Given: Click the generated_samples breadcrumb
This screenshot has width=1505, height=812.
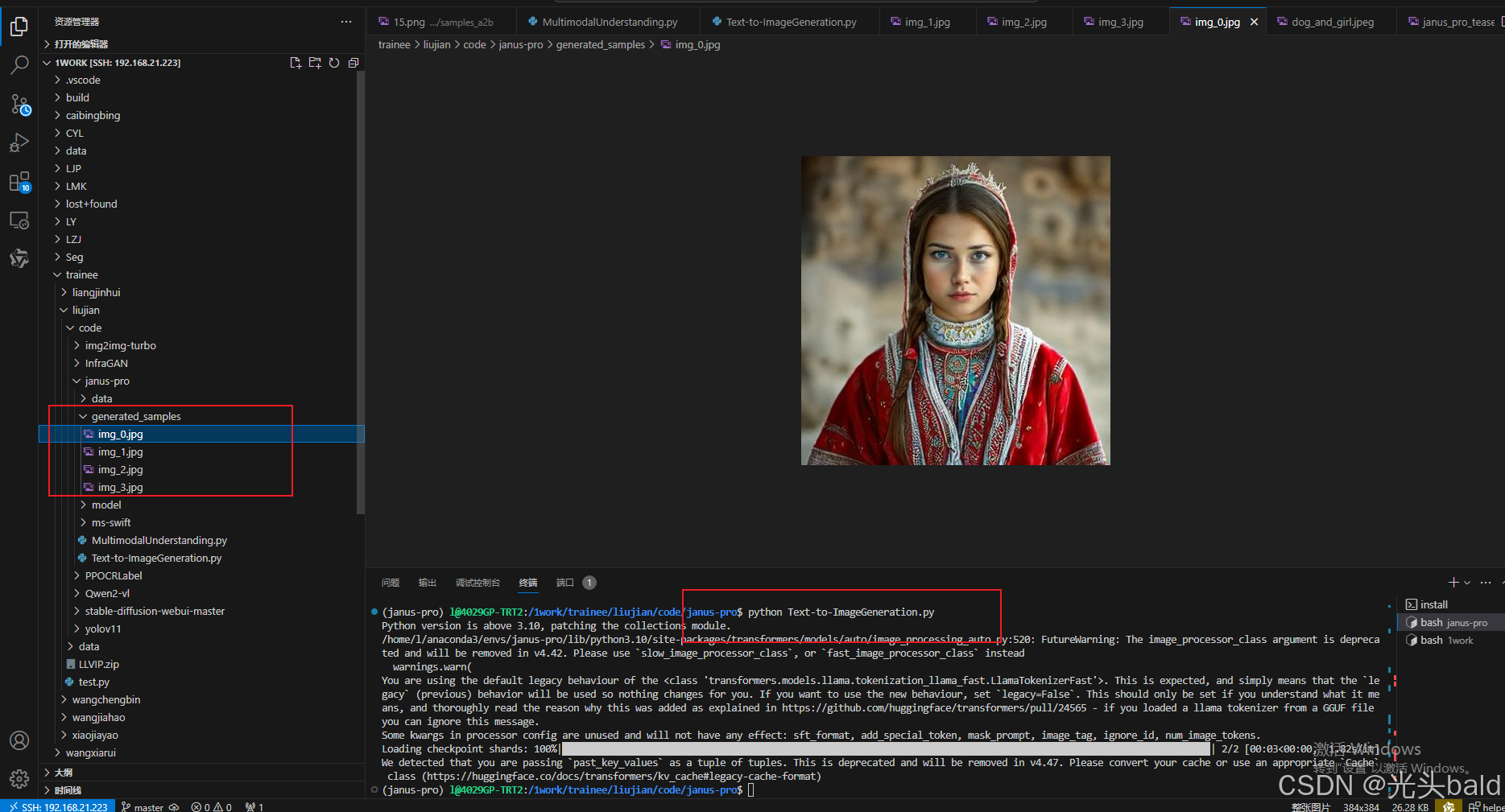Looking at the screenshot, I should tap(601, 44).
